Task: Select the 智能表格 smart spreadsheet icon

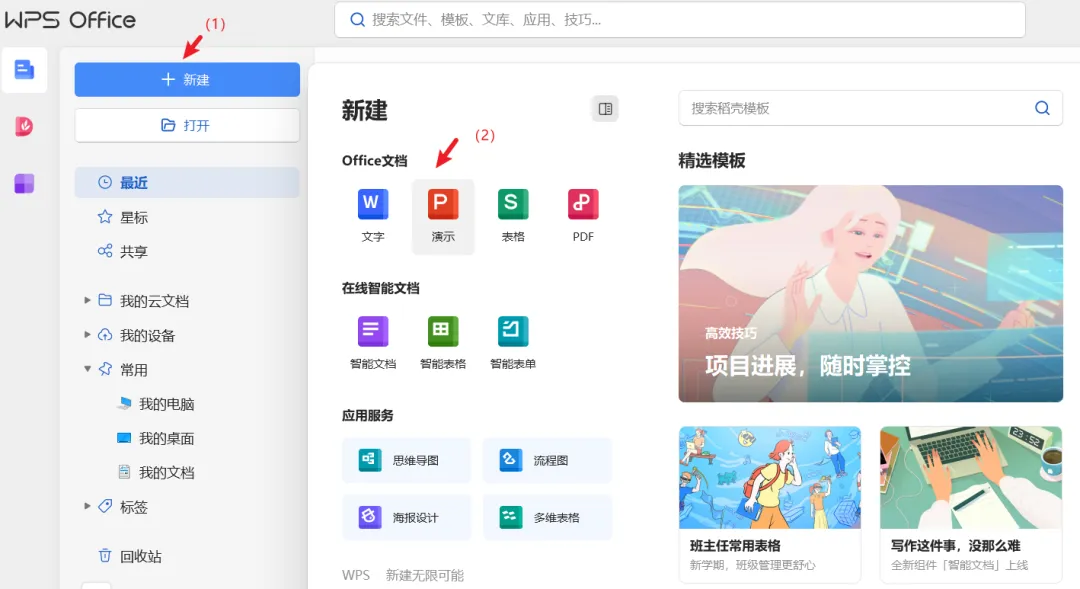Action: point(443,332)
